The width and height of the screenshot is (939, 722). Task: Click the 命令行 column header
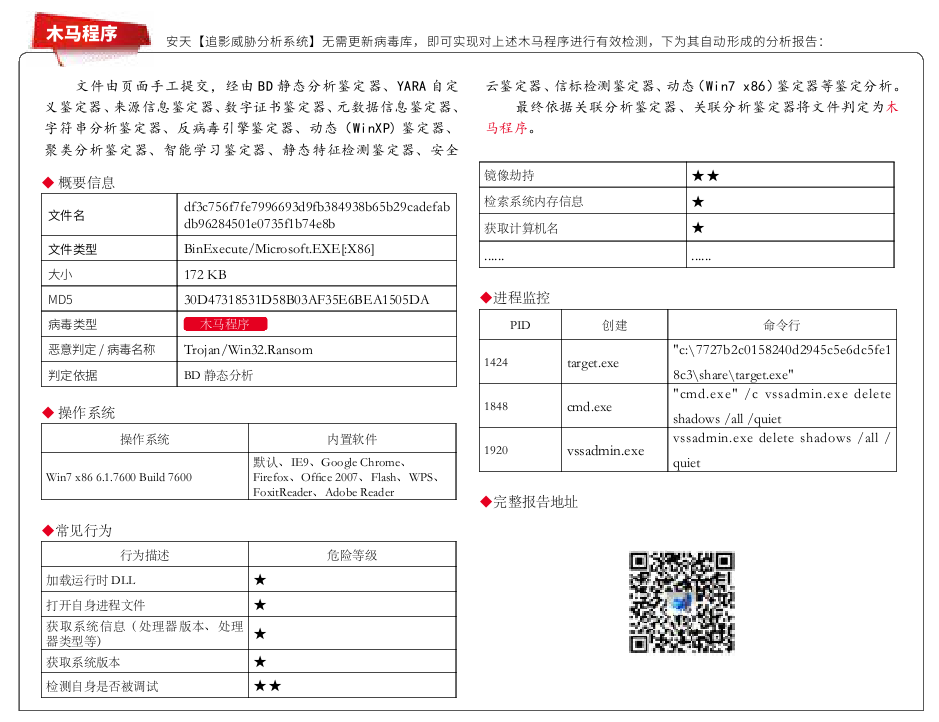pos(781,325)
